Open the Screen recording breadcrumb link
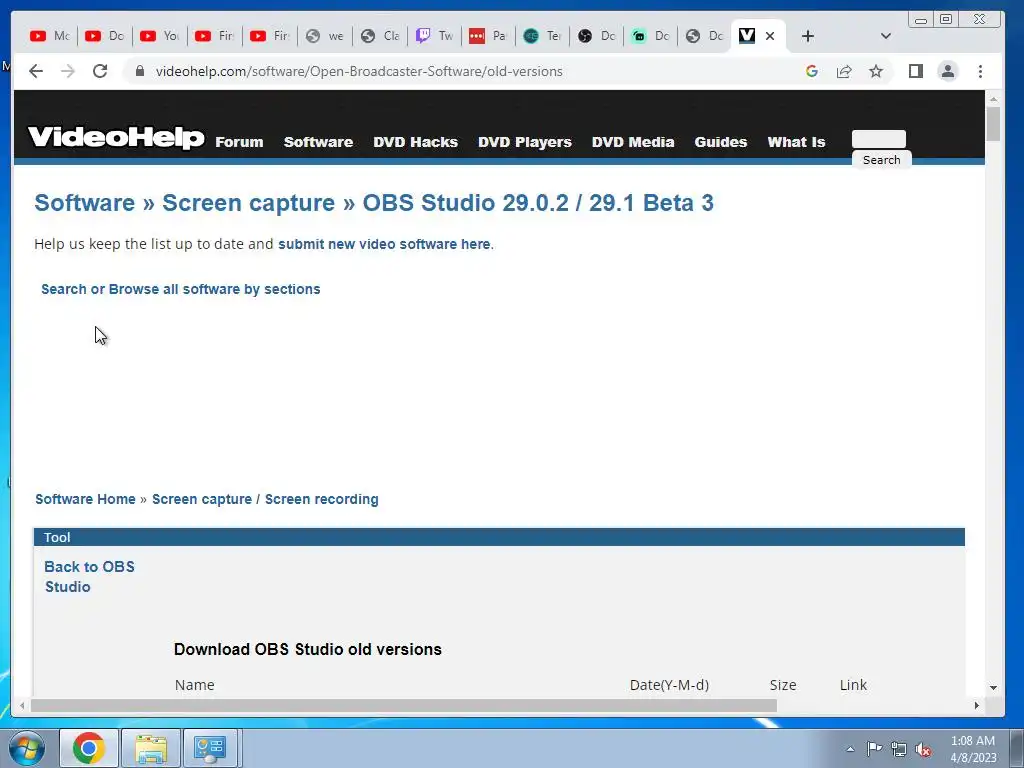Screen dimensions: 1024x768 321,499
